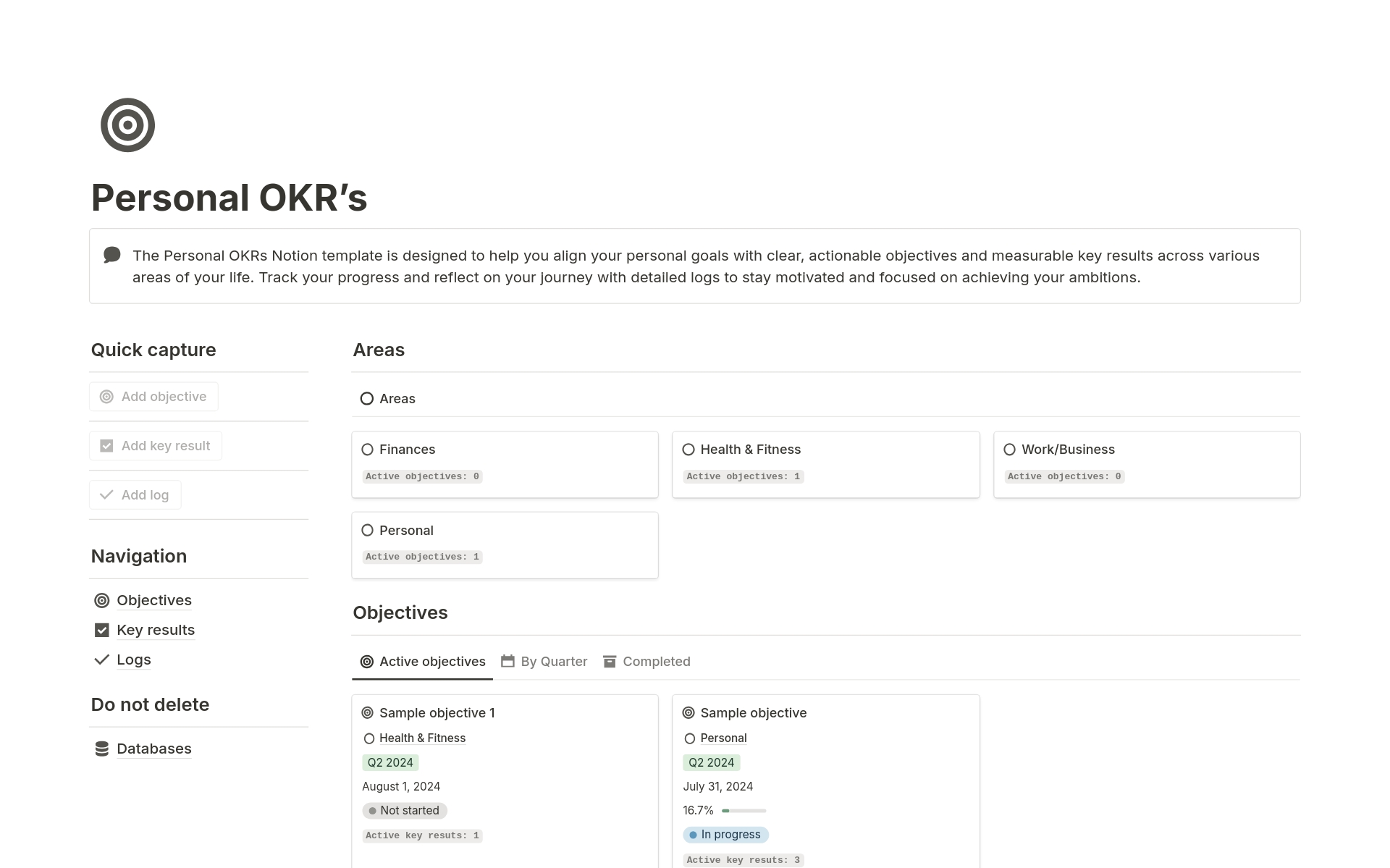Click the In progress status badge
Image resolution: width=1390 pixels, height=868 pixels.
click(725, 835)
